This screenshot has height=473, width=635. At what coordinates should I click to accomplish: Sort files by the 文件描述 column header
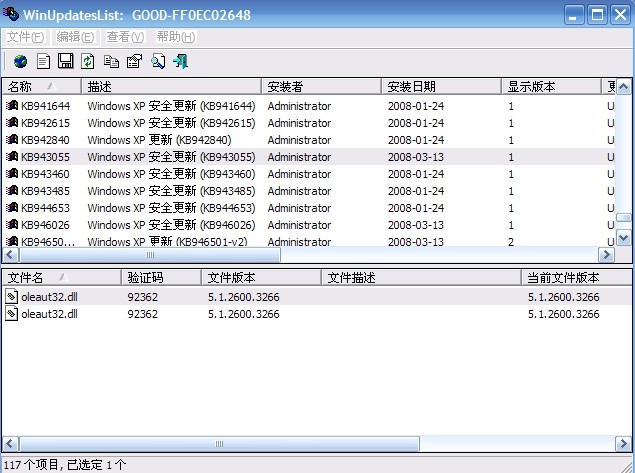421,278
